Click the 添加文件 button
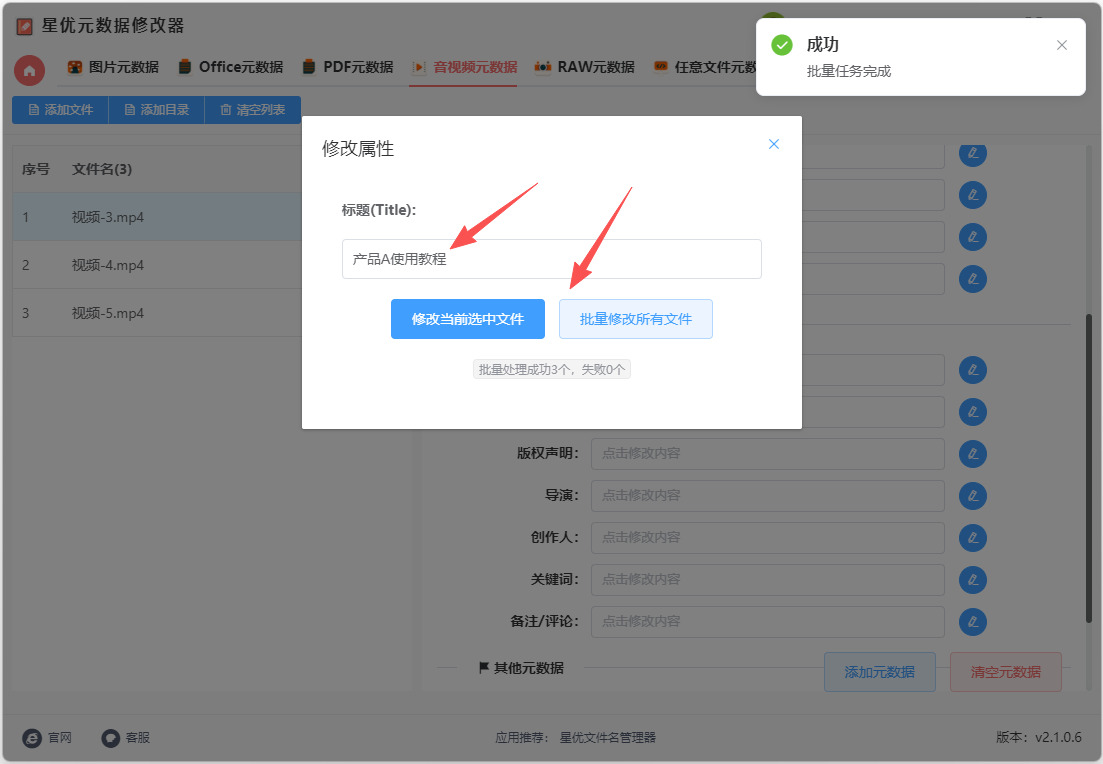This screenshot has width=1103, height=764. point(60,110)
